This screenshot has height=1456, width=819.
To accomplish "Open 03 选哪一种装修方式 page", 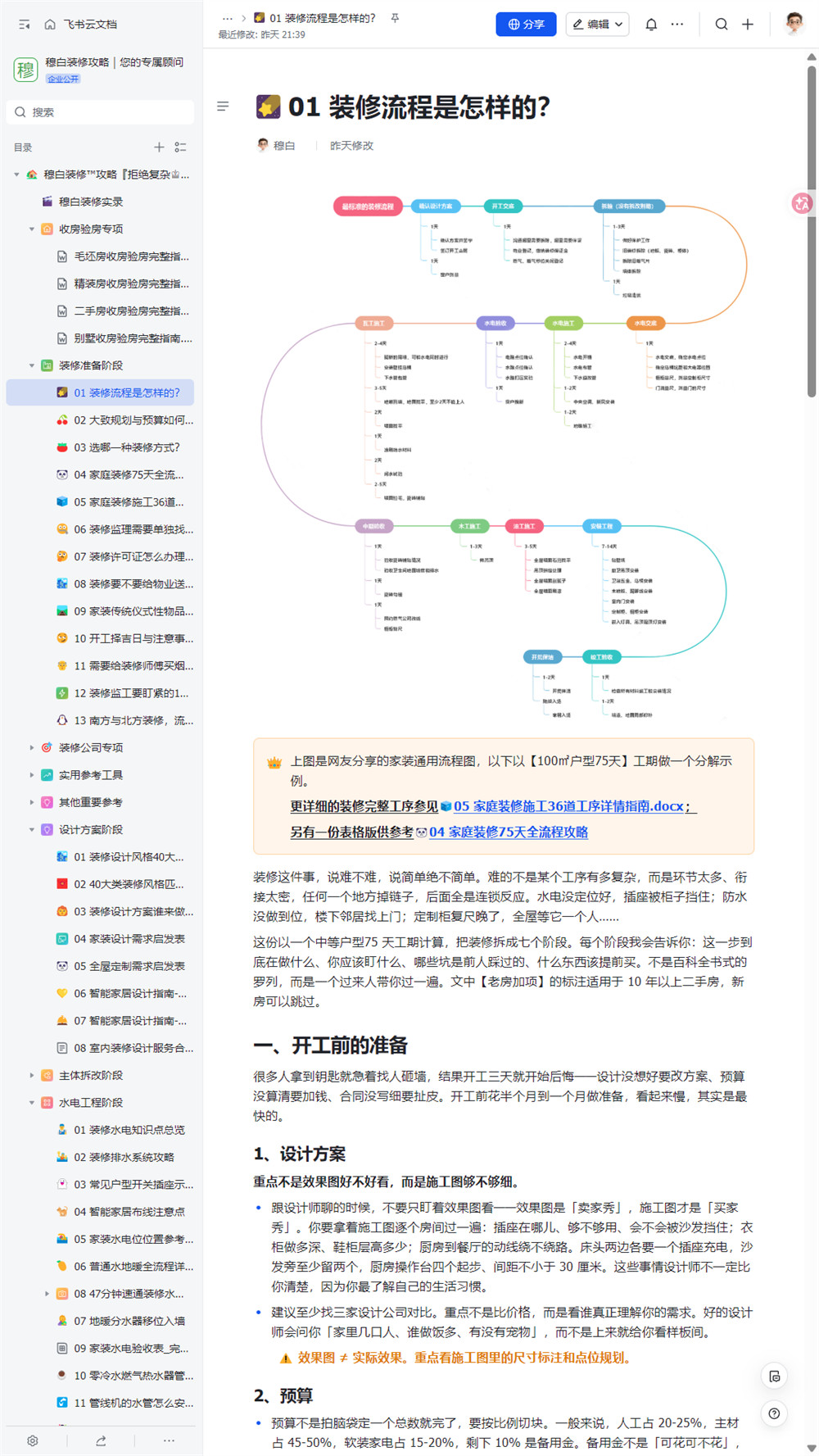I will click(x=101, y=447).
